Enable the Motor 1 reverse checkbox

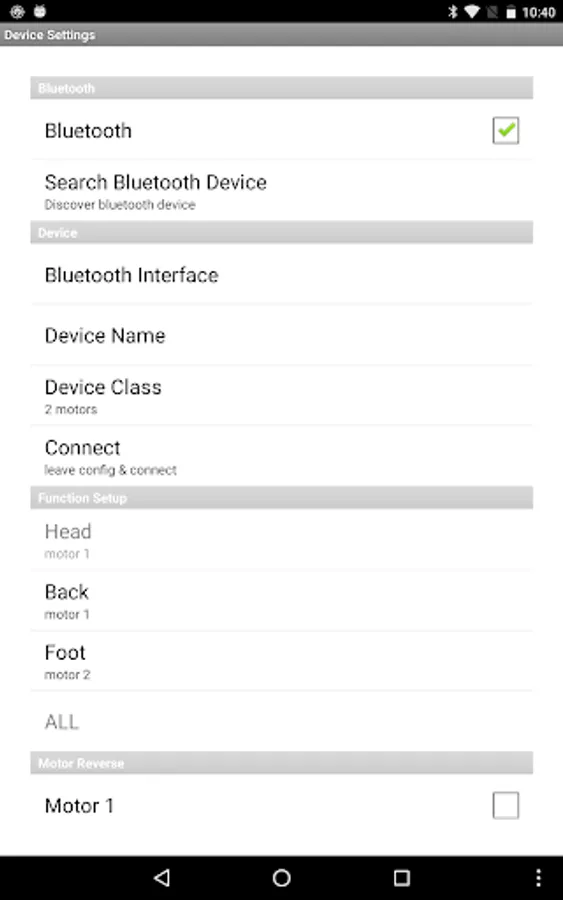tap(506, 805)
